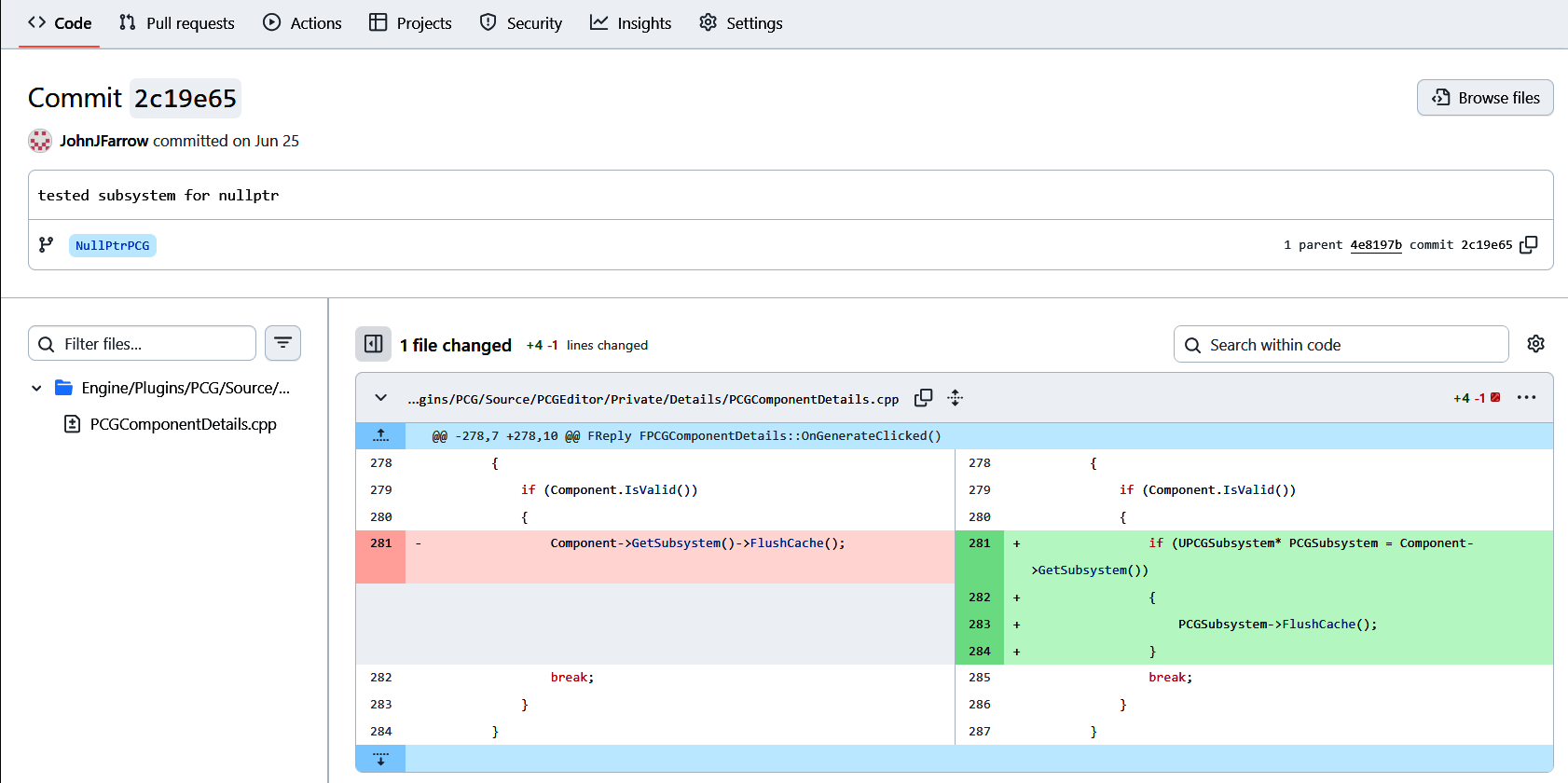Open the file filter options button

pos(282,343)
